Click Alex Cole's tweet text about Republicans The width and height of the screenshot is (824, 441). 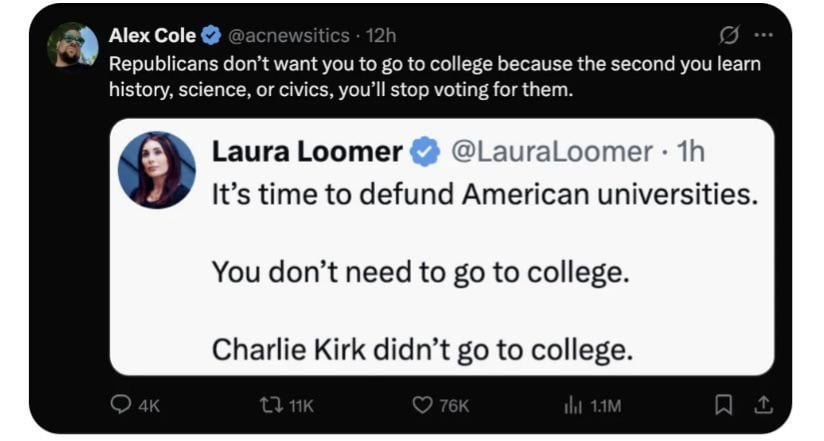[434, 76]
